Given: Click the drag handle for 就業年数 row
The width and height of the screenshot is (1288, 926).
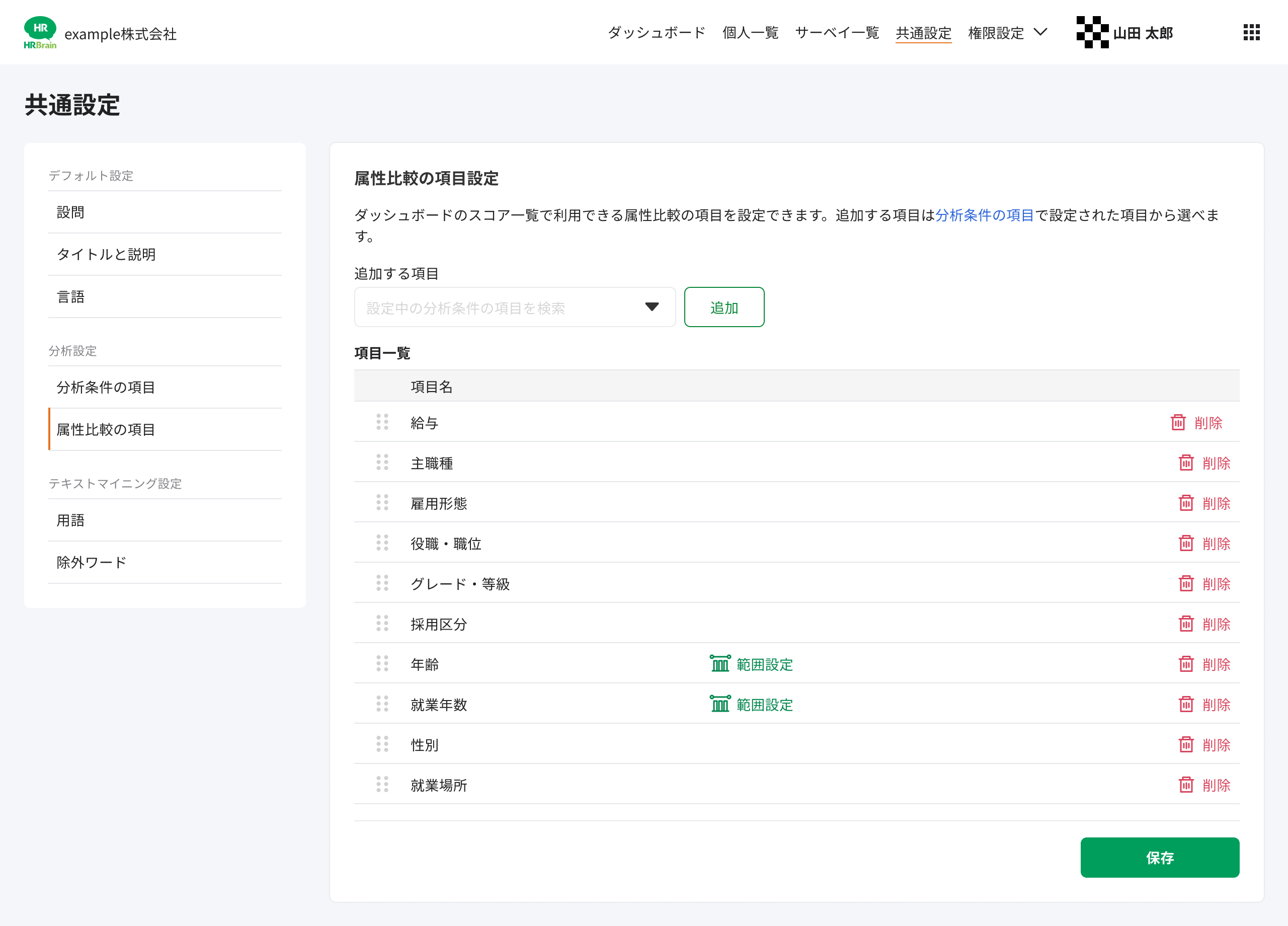Looking at the screenshot, I should (x=382, y=704).
